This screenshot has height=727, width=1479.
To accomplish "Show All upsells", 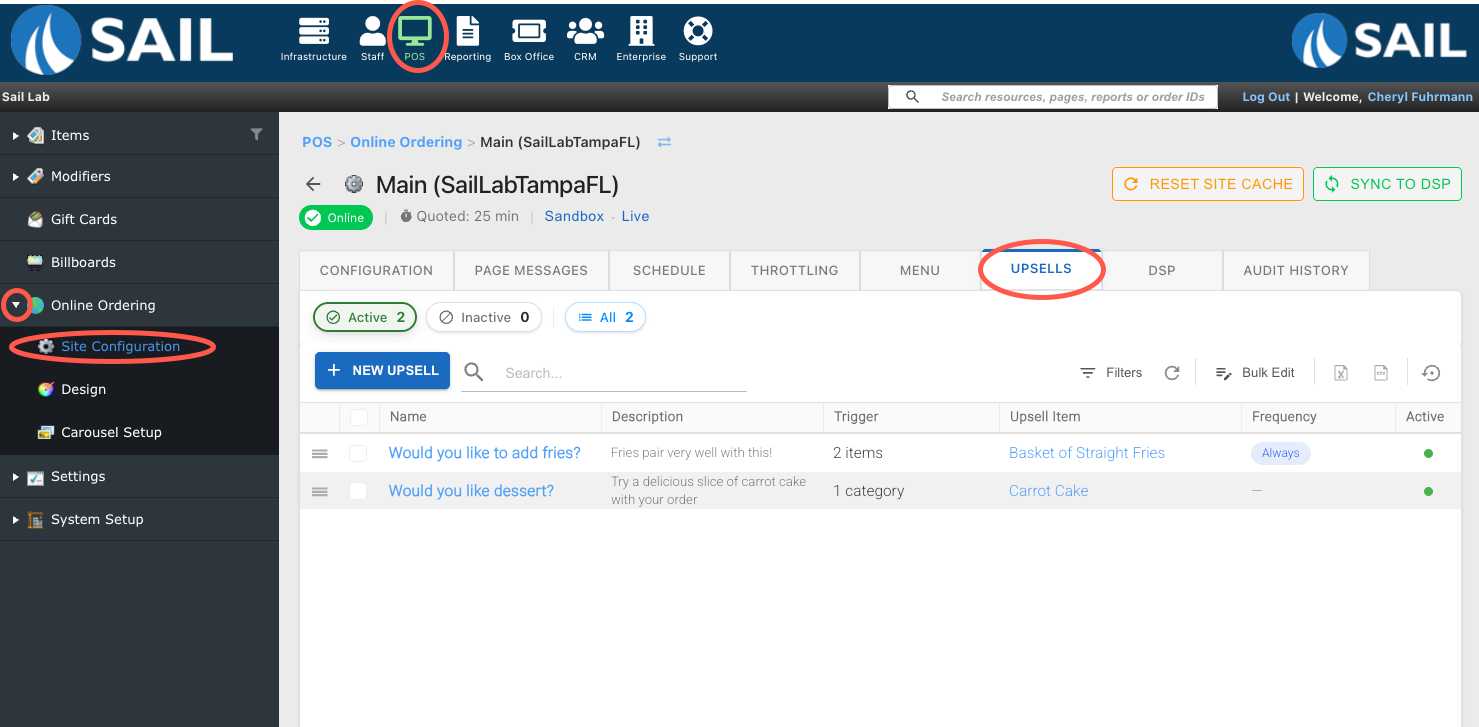I will (x=606, y=317).
